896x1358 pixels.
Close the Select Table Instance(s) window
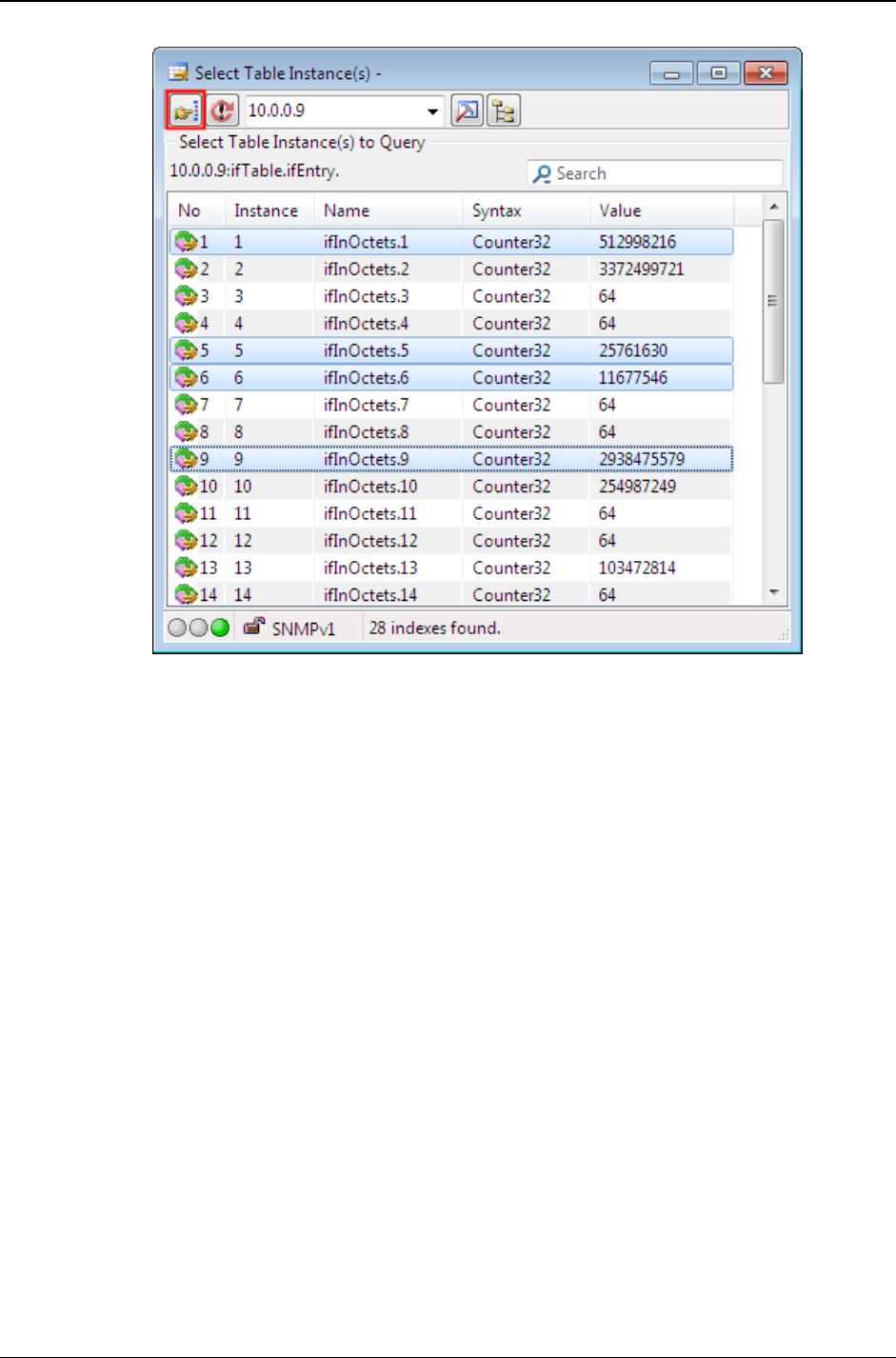point(766,73)
